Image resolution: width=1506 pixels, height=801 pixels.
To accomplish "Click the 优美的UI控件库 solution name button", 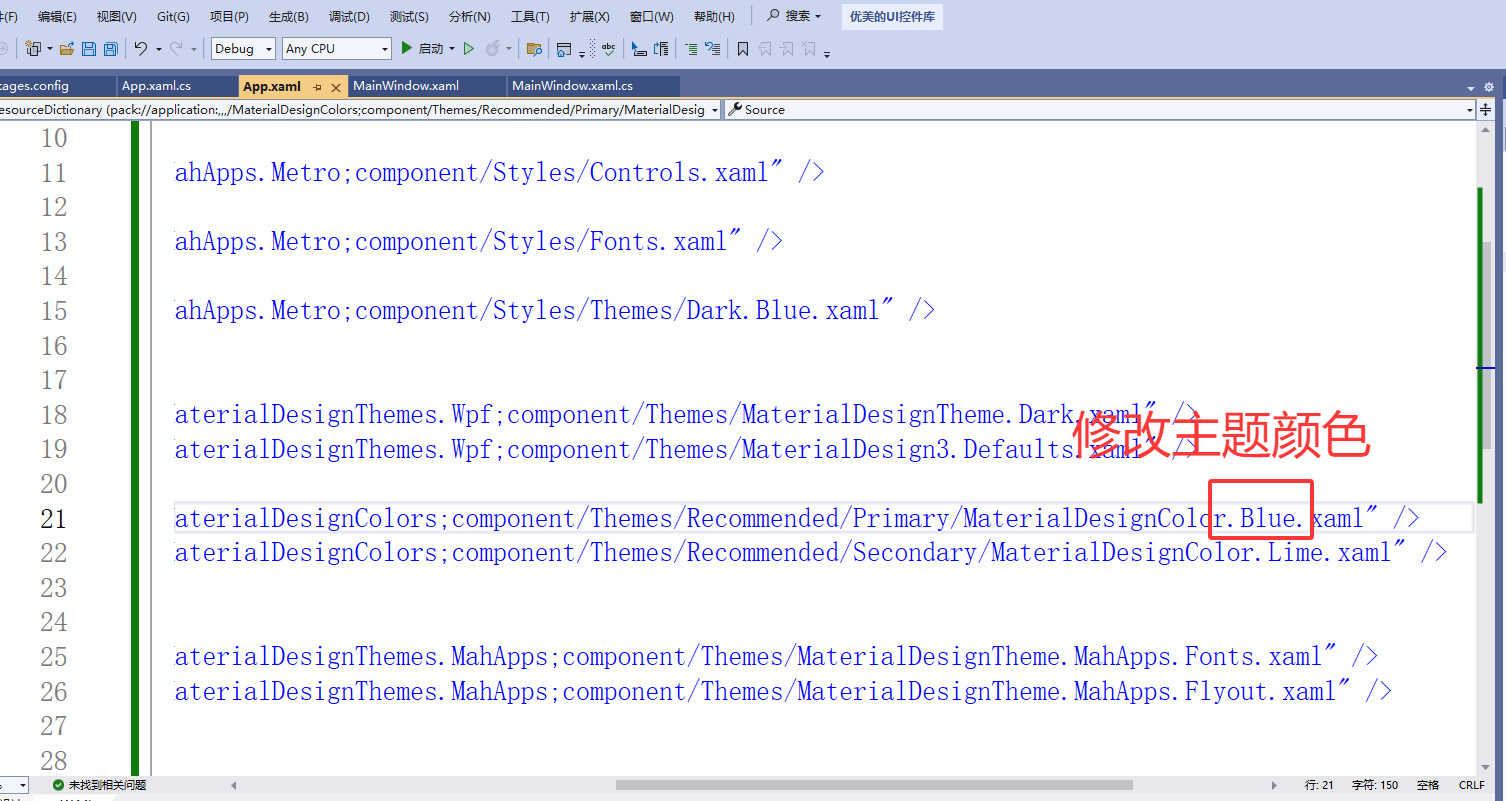I will click(x=892, y=16).
